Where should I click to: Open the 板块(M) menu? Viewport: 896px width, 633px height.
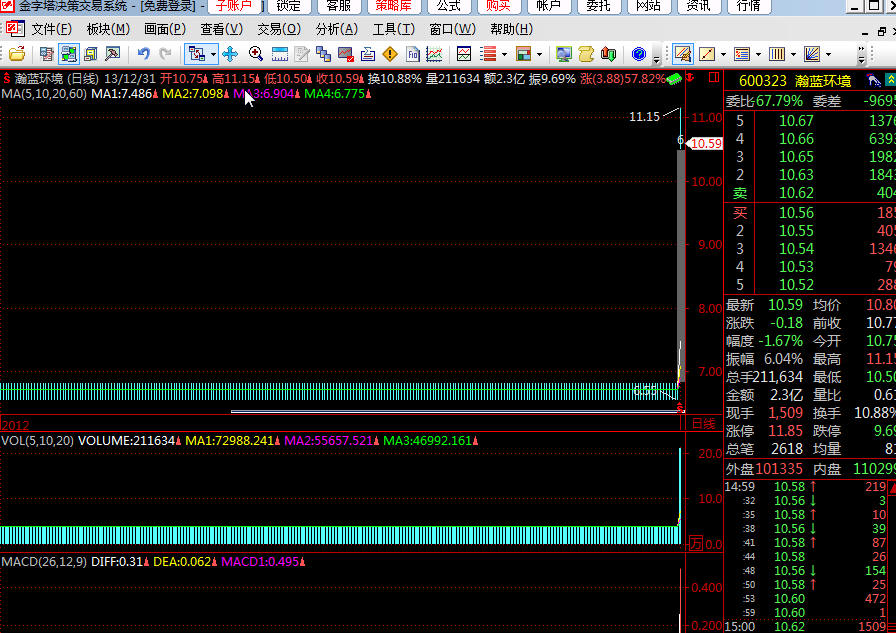108,29
